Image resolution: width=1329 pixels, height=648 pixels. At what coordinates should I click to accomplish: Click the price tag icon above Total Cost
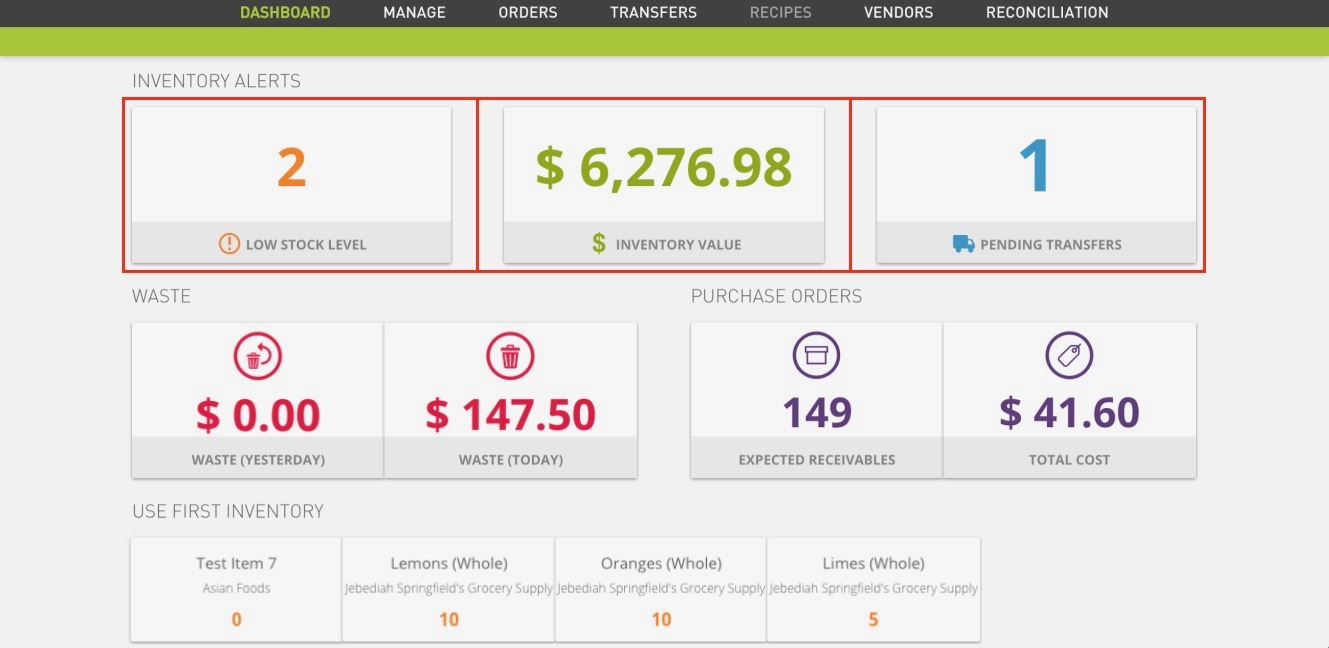click(x=1070, y=355)
